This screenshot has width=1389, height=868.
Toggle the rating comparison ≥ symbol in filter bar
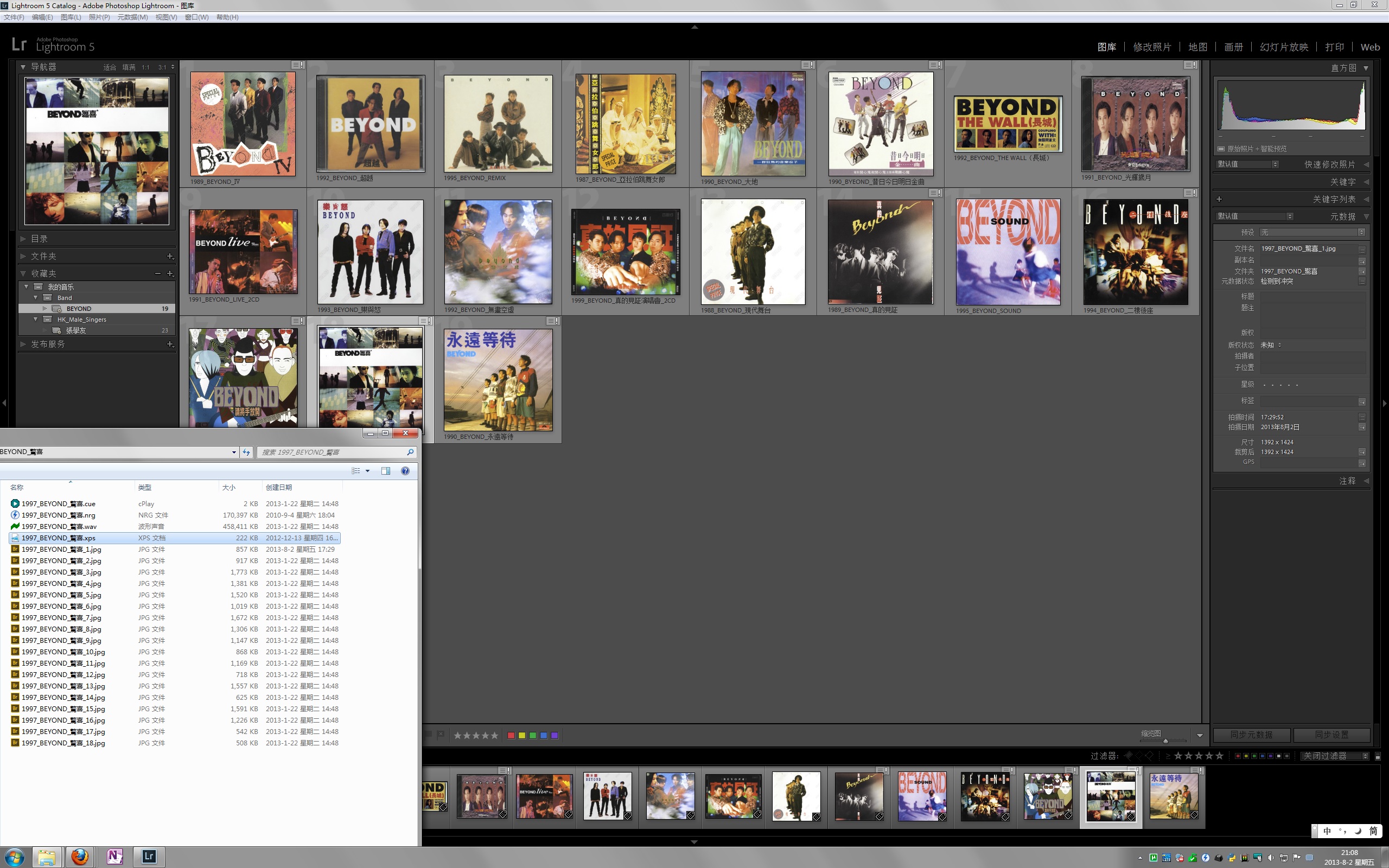pos(1168,756)
